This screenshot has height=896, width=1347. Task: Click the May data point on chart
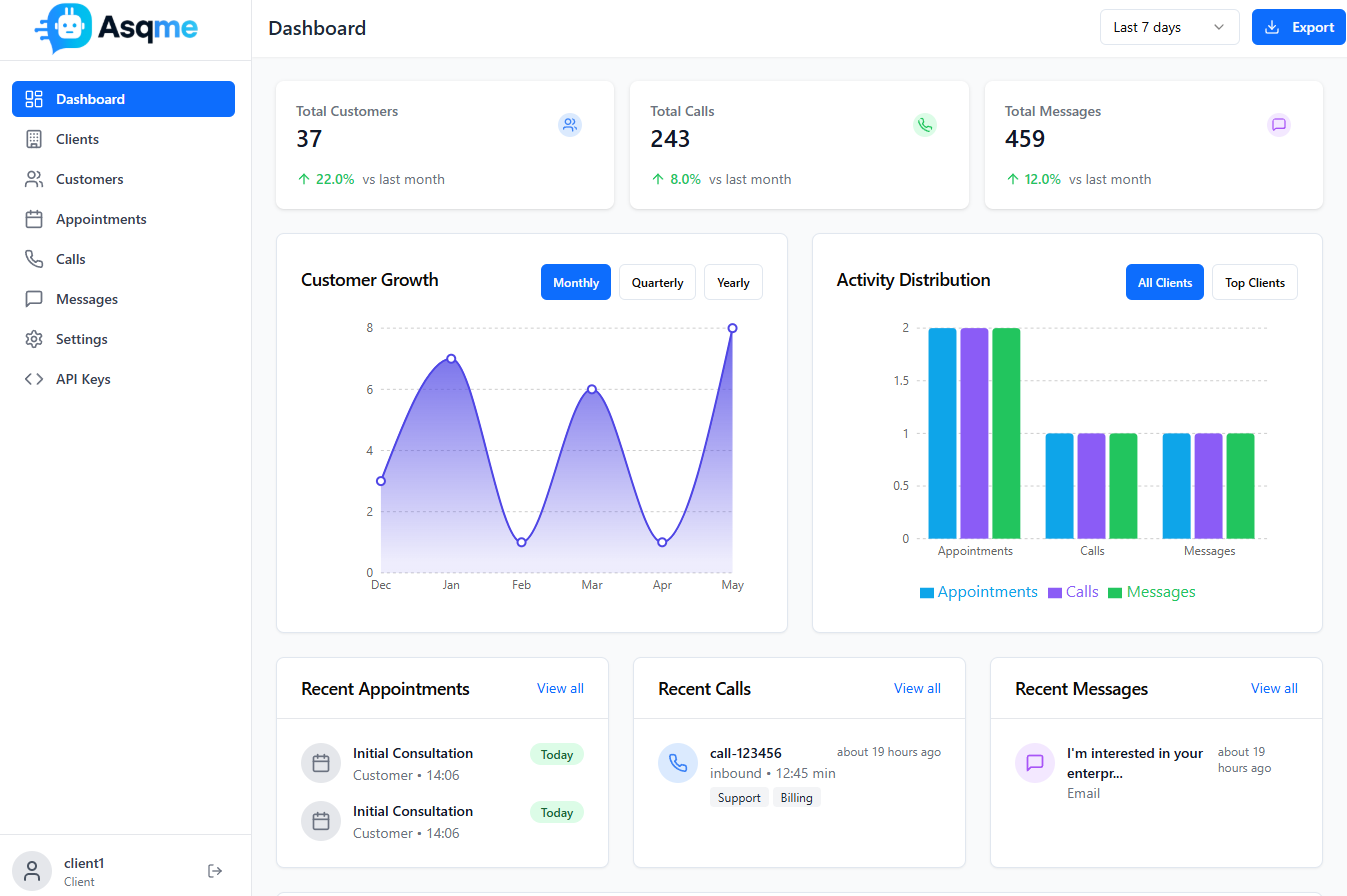732,328
